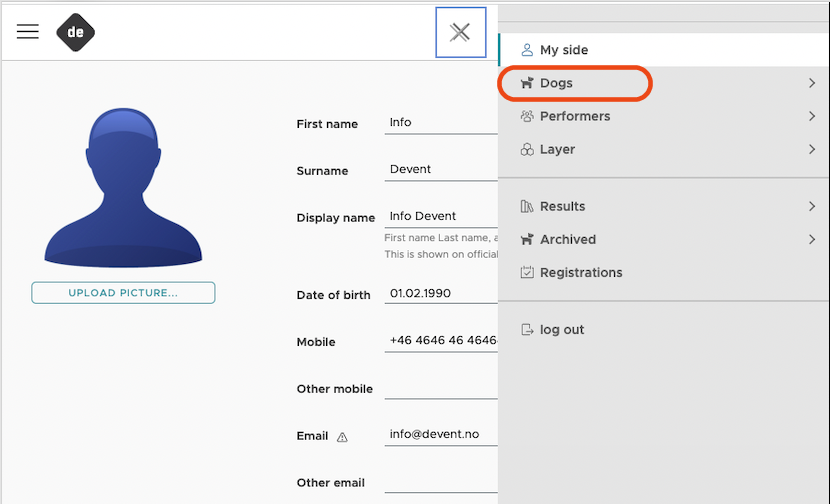Click the 'Mobile' label

coord(316,342)
